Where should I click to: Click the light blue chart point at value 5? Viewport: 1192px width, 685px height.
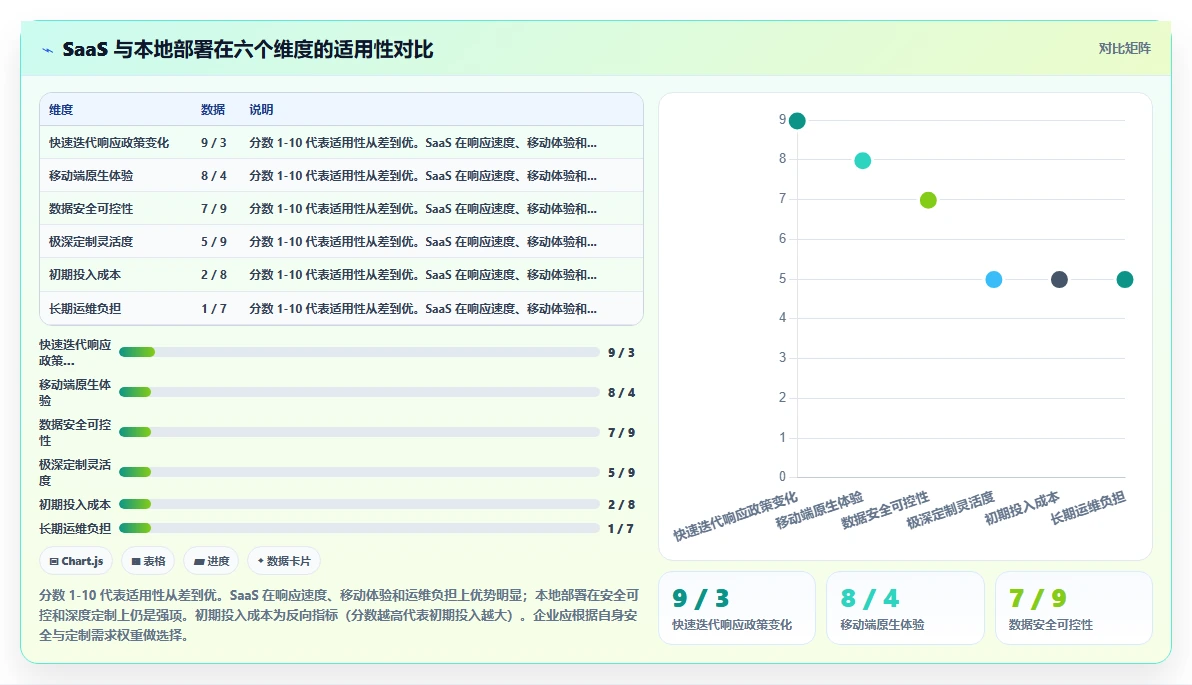[x=994, y=280]
